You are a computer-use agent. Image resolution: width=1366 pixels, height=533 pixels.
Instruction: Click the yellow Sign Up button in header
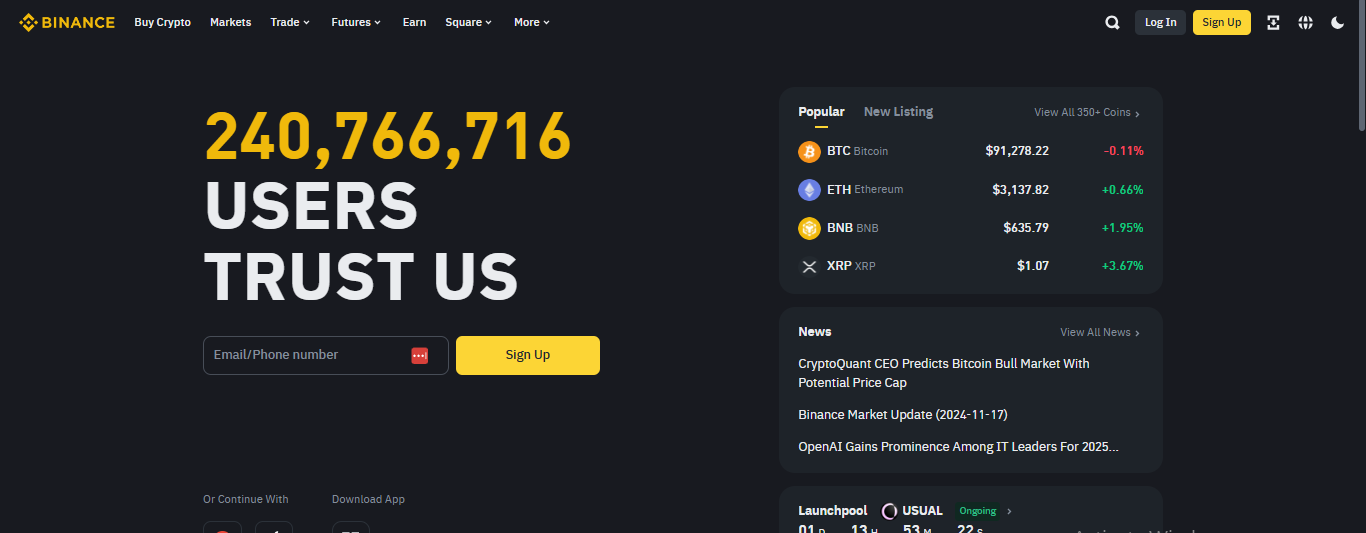(1222, 22)
